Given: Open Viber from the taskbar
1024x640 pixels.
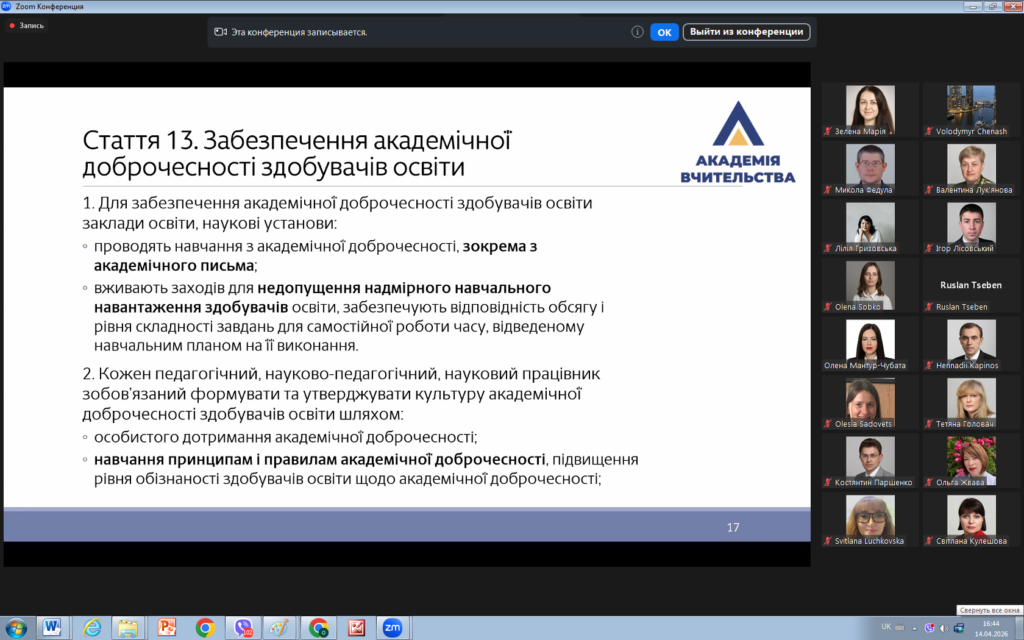Looking at the screenshot, I should (243, 627).
